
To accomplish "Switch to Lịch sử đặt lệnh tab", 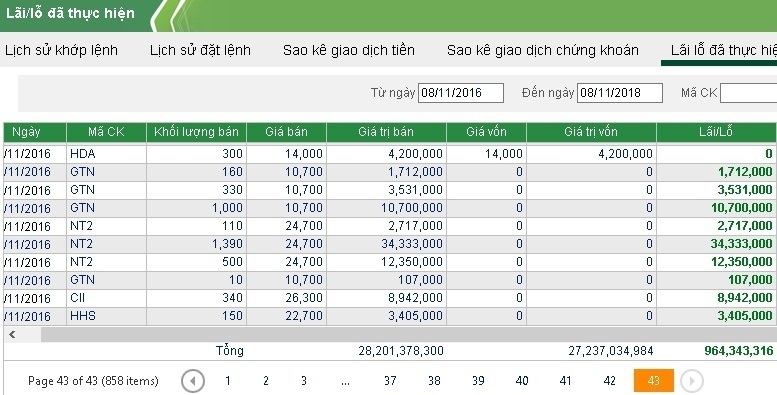I will coord(200,50).
